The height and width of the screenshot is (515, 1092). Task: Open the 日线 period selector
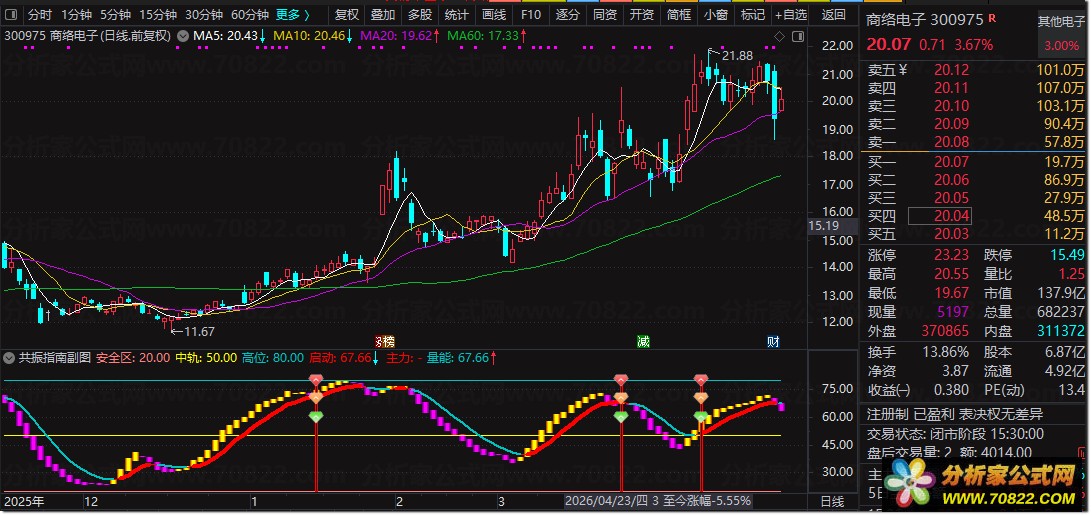[x=832, y=501]
